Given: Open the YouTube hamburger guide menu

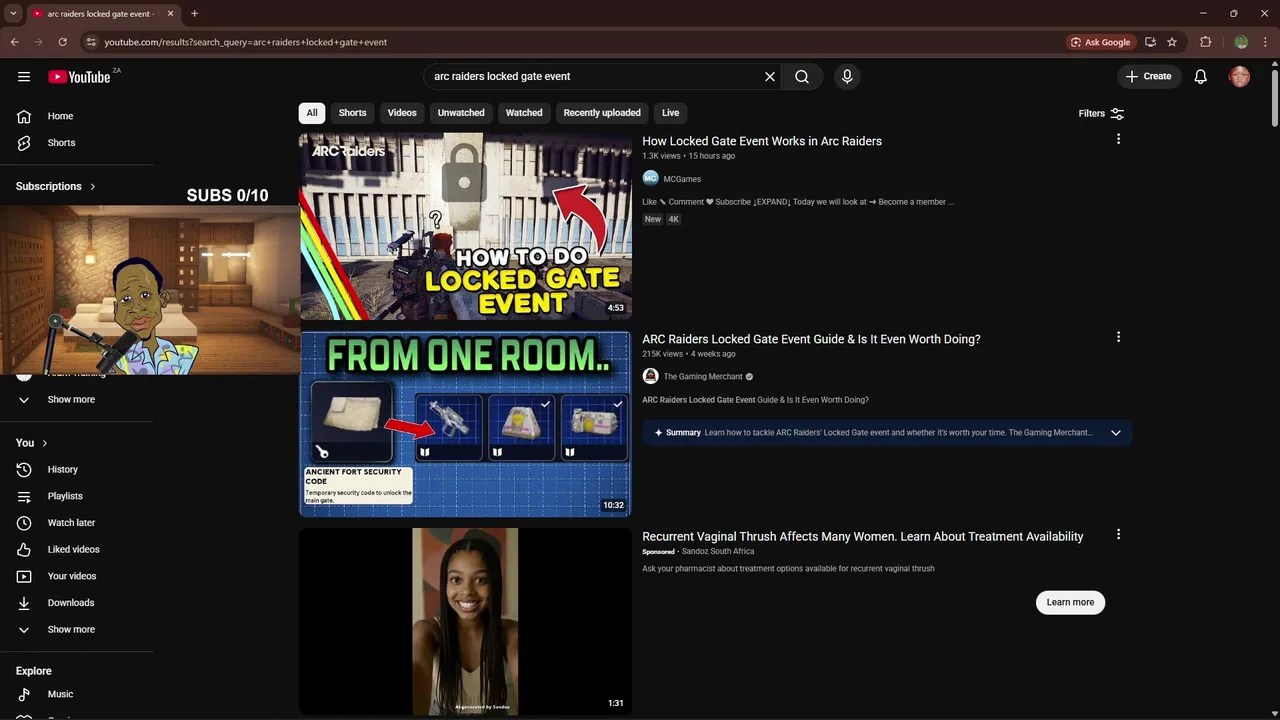Looking at the screenshot, I should (x=24, y=77).
